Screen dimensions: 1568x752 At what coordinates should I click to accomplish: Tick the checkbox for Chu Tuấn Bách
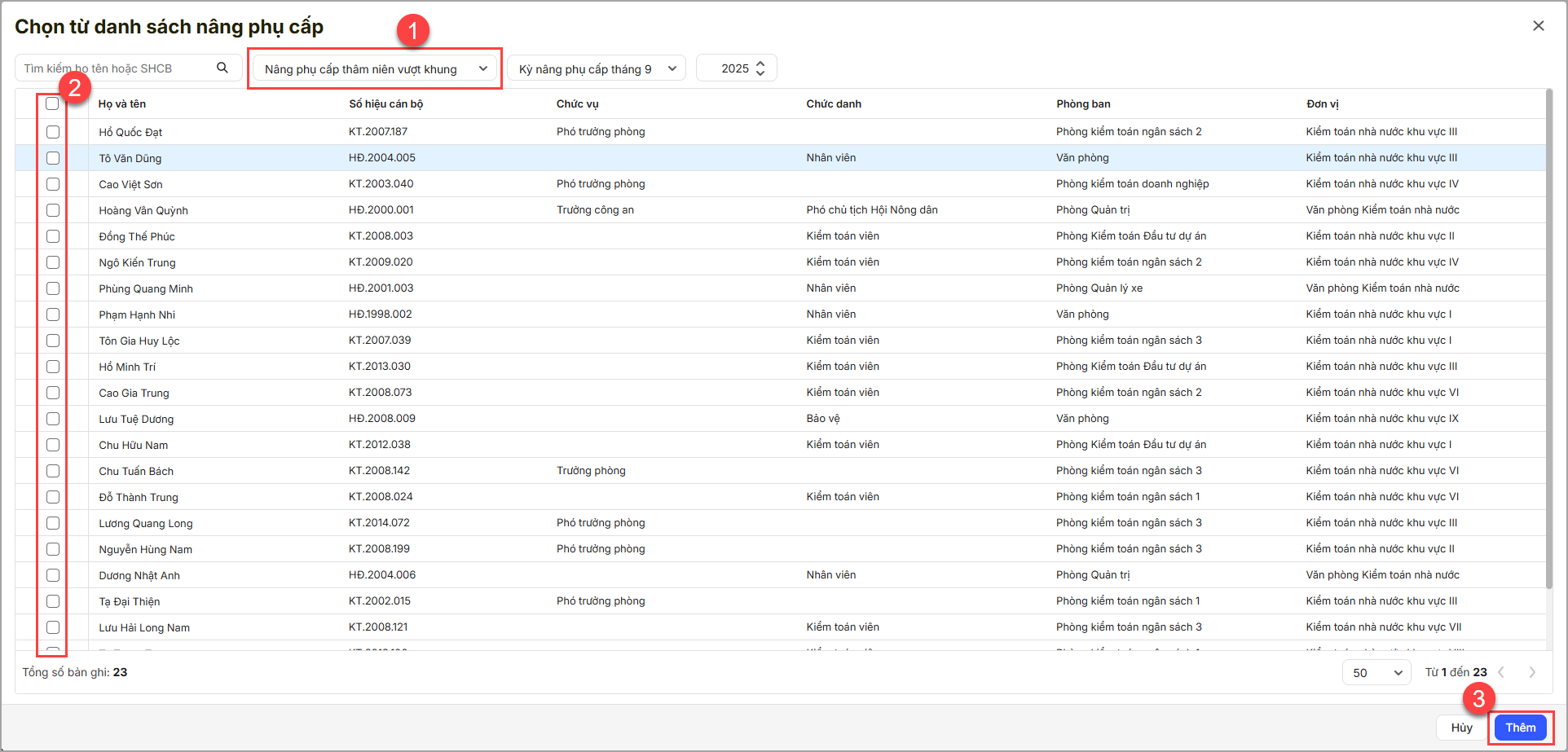point(53,471)
